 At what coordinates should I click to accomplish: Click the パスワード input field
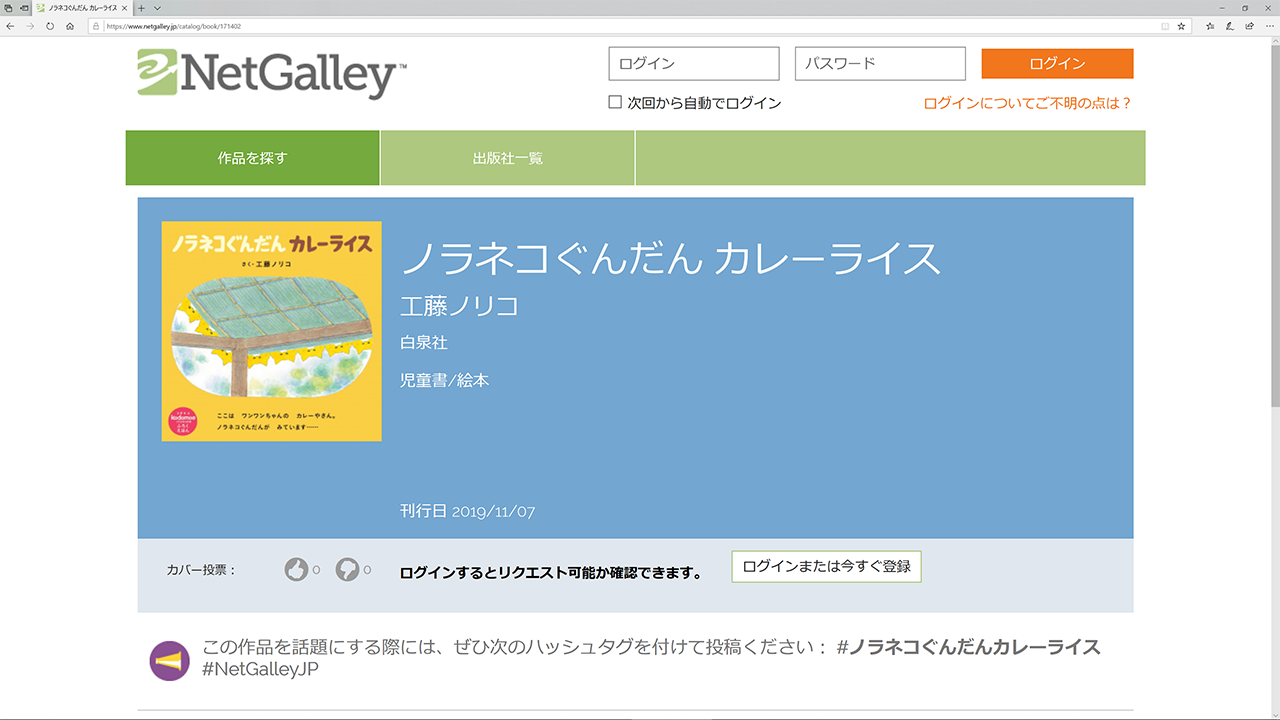click(x=880, y=63)
